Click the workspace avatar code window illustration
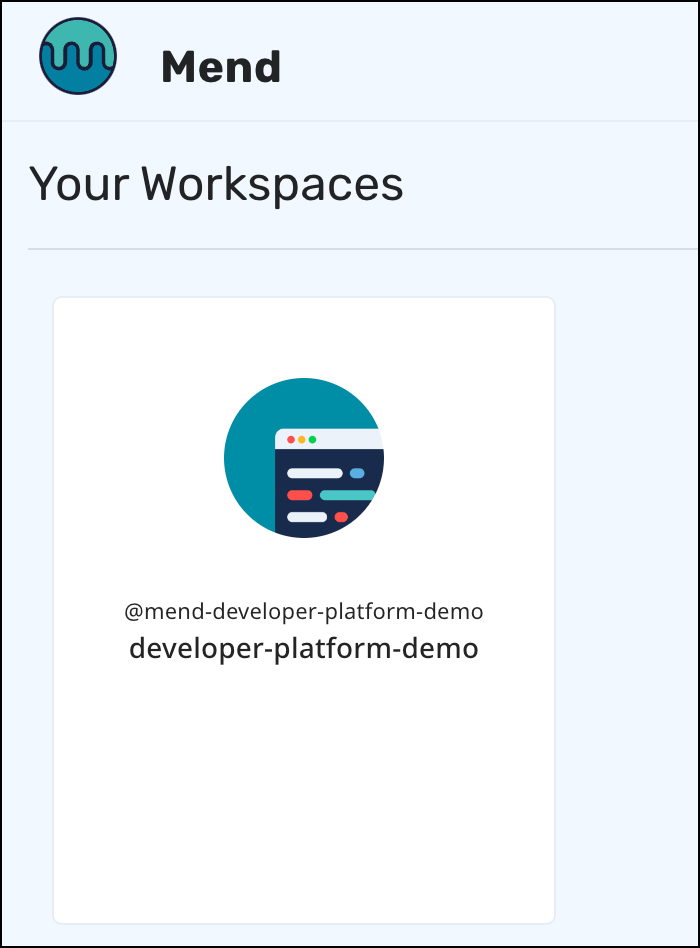 coord(328,485)
